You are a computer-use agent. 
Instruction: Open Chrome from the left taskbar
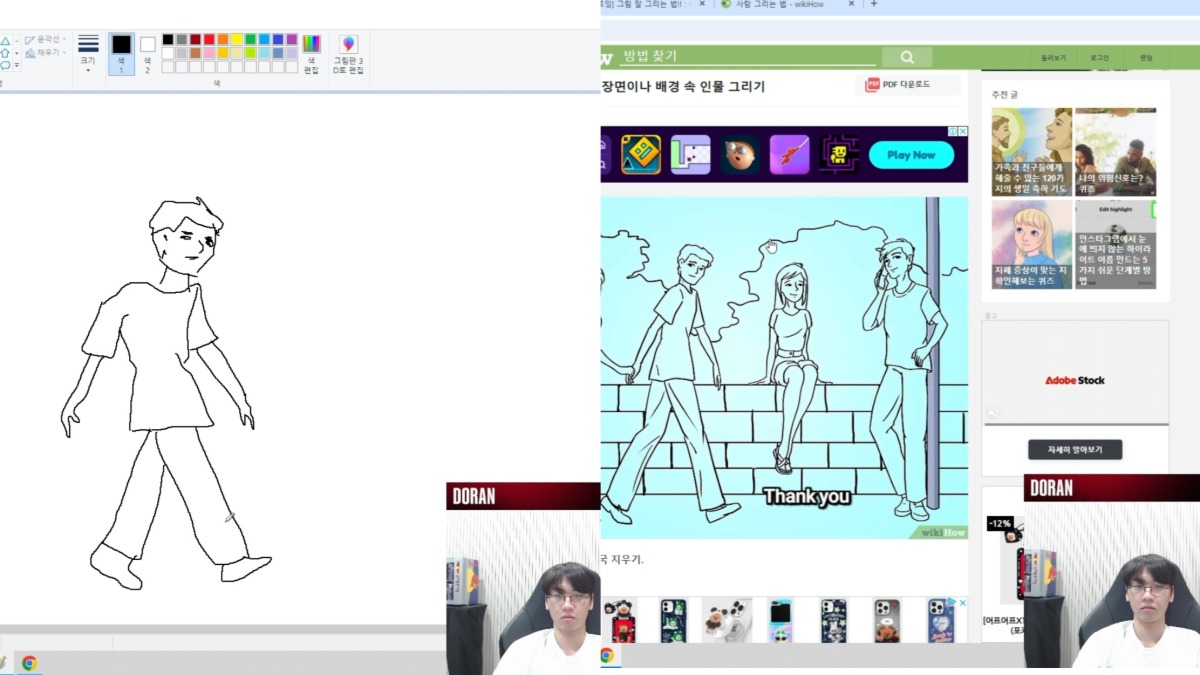coord(29,663)
